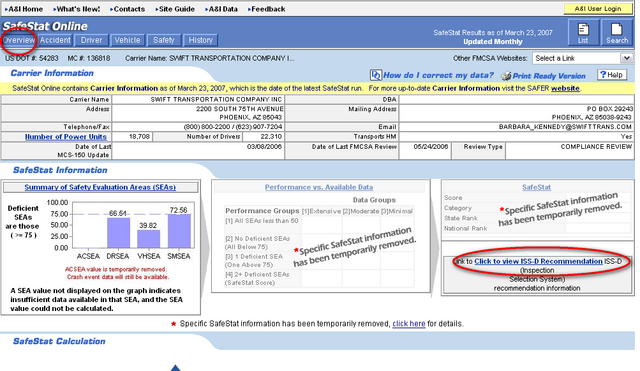Open the Contacts page
This screenshot has height=371, width=640.
click(x=128, y=9)
